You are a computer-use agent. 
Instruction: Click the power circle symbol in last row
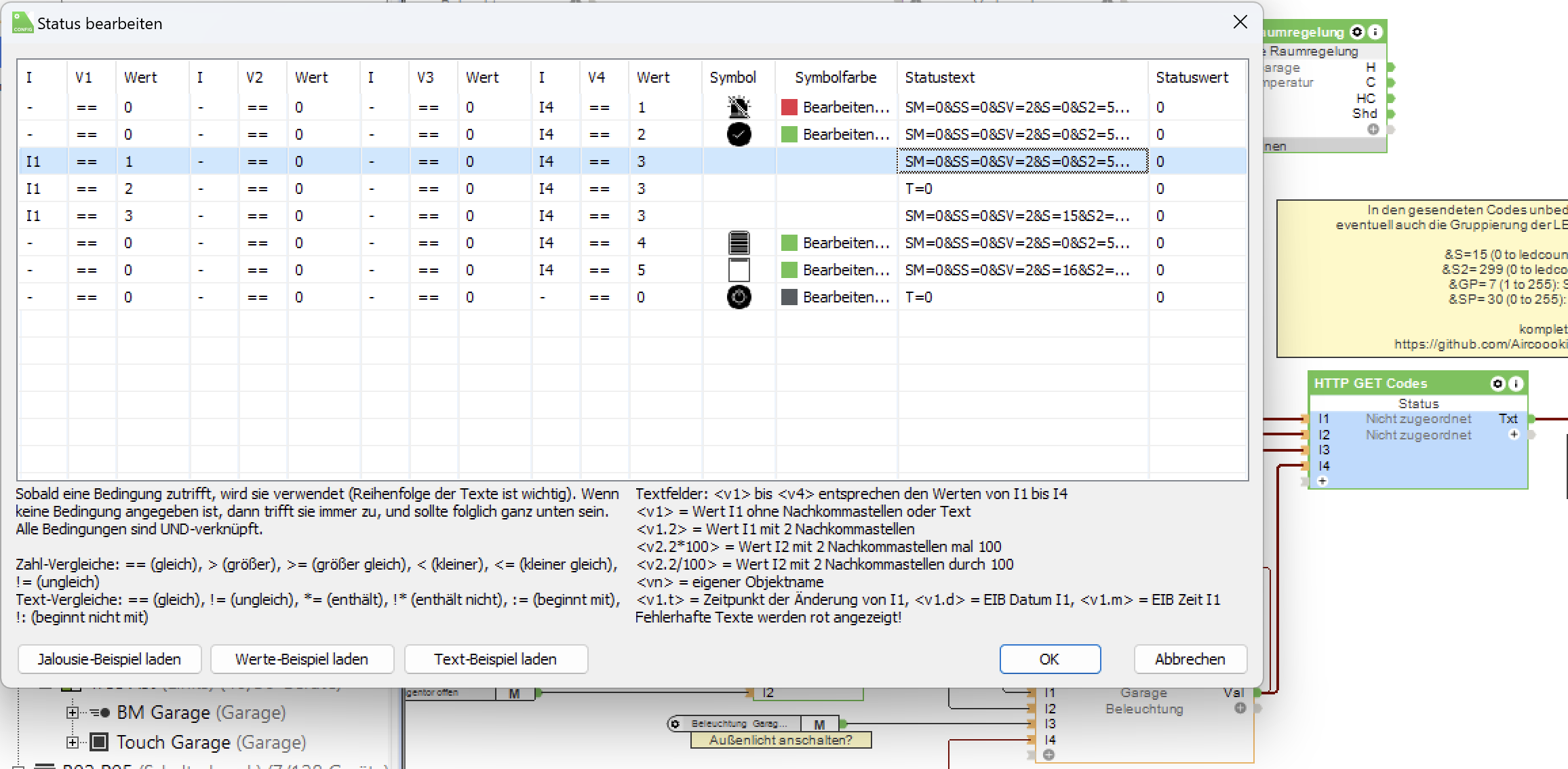click(739, 297)
